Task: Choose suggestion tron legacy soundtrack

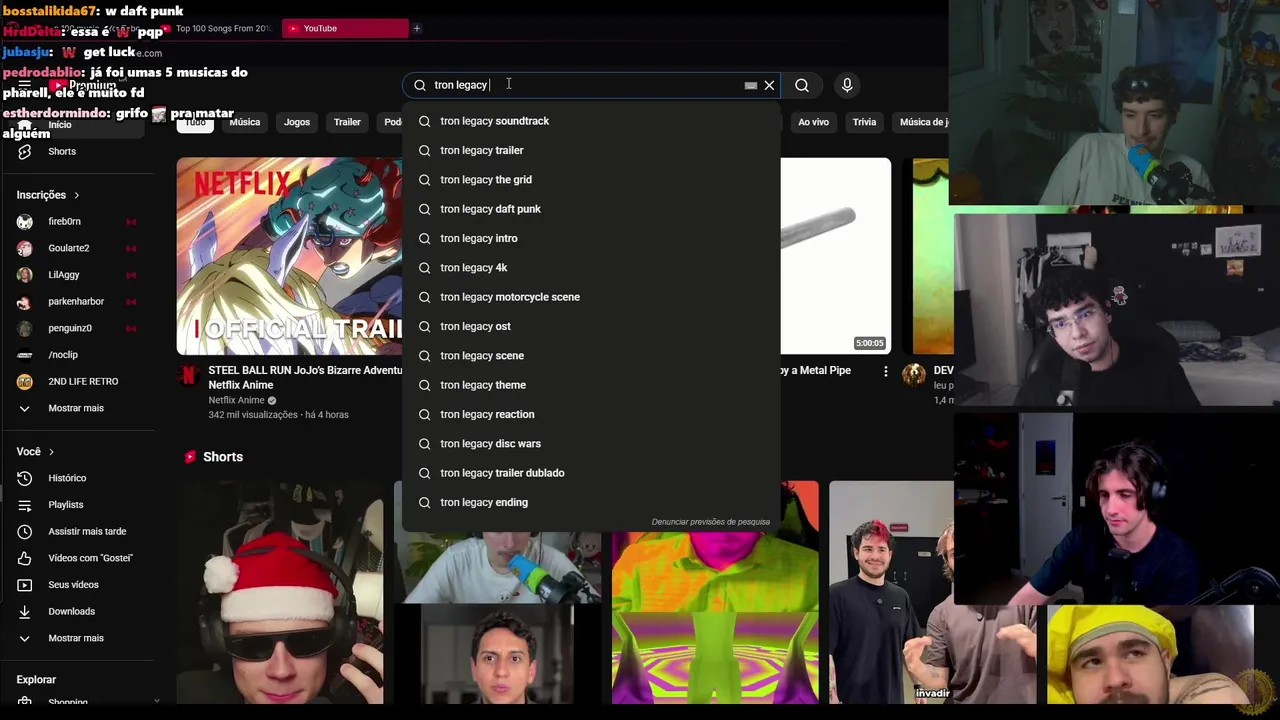Action: click(591, 121)
